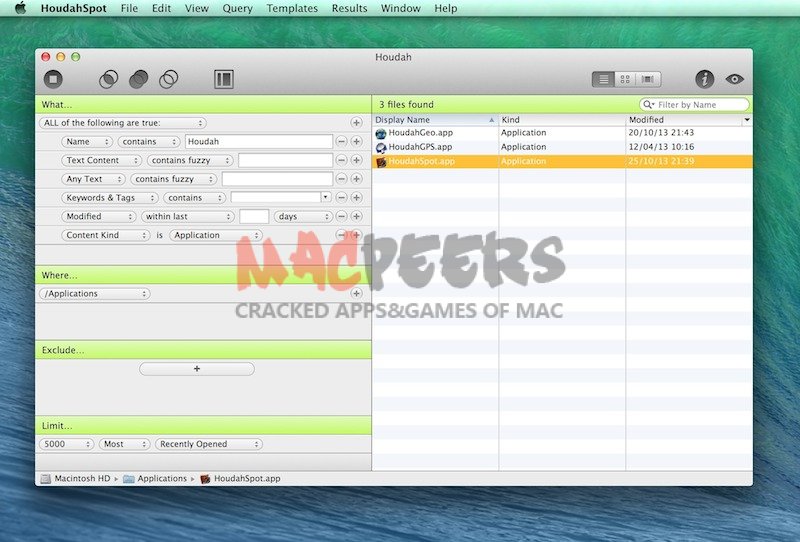Sort by Display Name column
The height and width of the screenshot is (542, 800).
pyautogui.click(x=435, y=120)
